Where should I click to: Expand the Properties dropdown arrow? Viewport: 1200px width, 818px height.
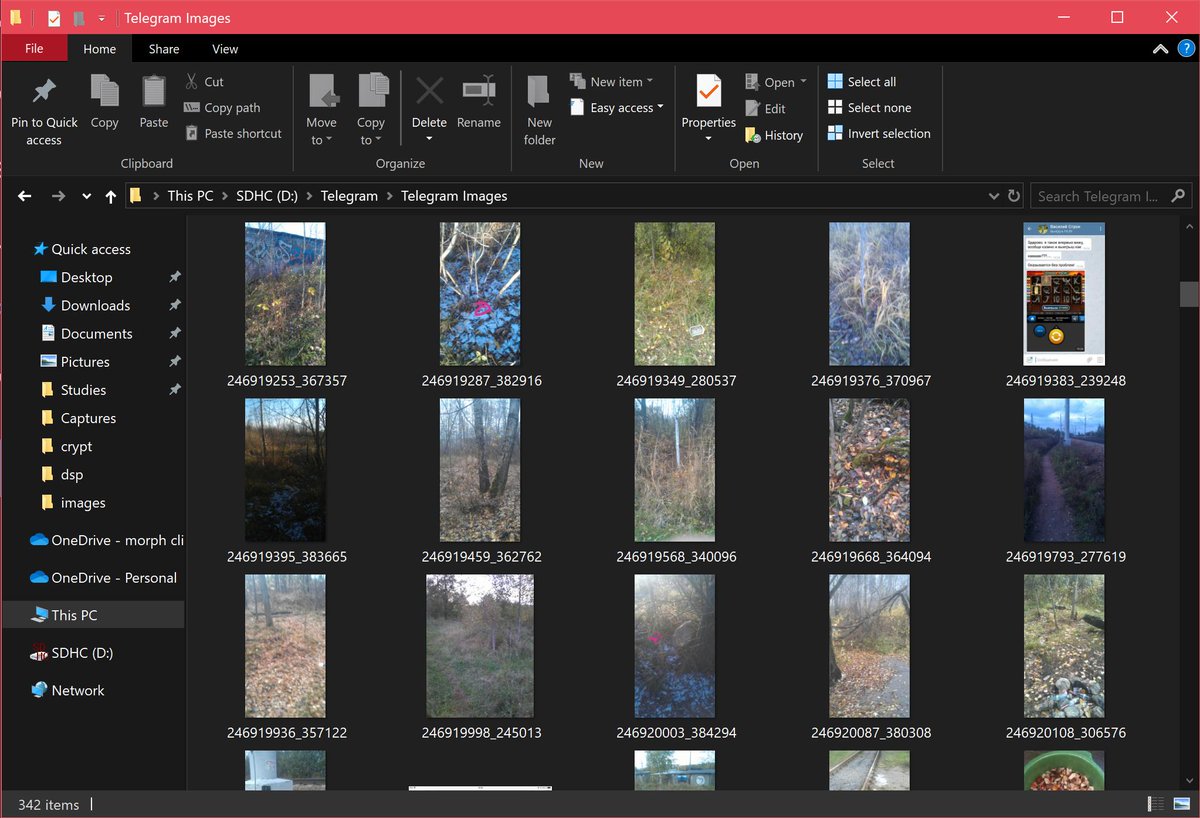[709, 138]
